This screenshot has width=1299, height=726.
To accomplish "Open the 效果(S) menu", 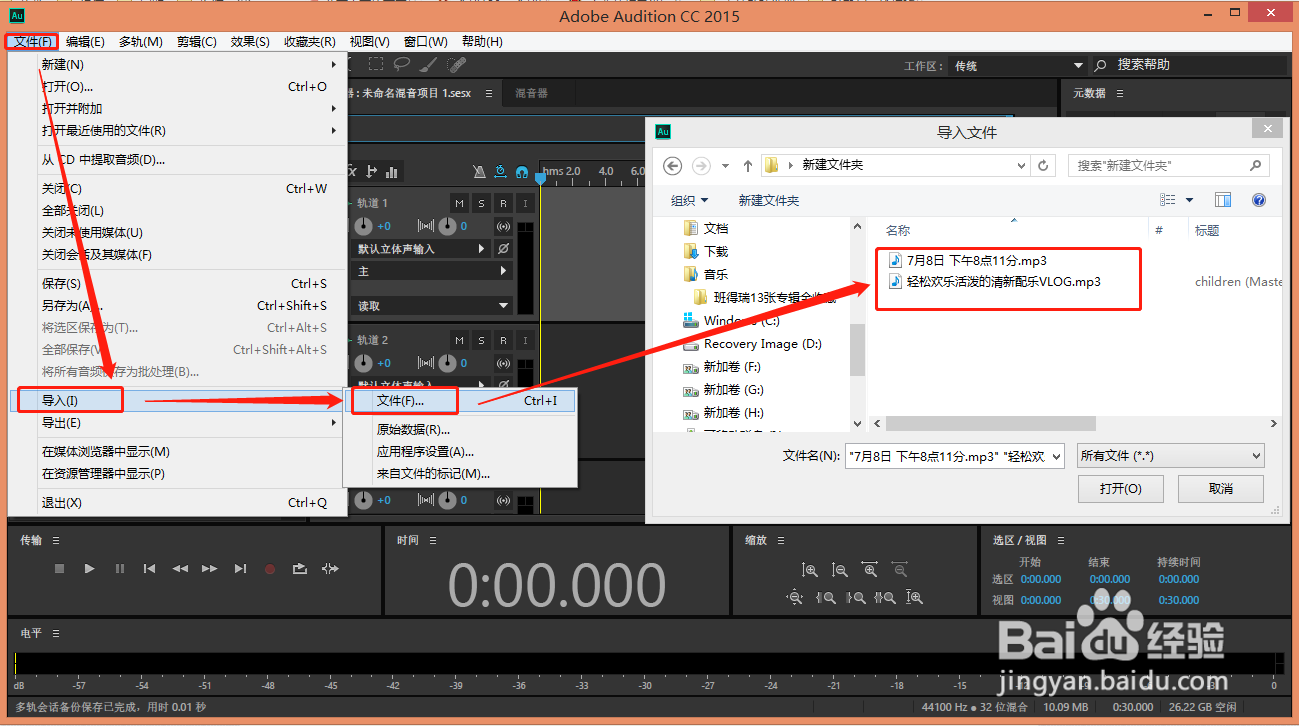I will 250,41.
